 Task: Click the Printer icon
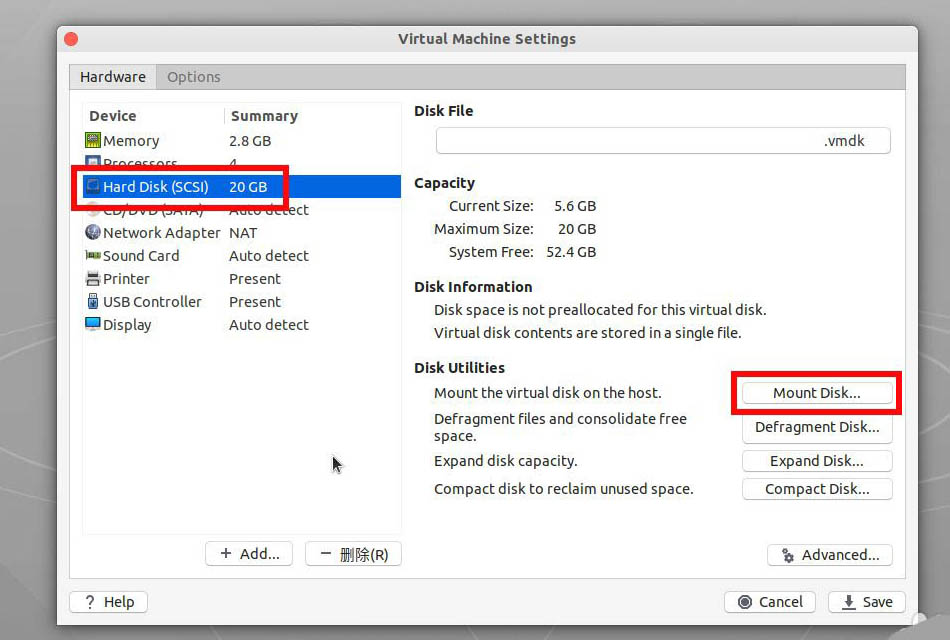pyautogui.click(x=93, y=279)
